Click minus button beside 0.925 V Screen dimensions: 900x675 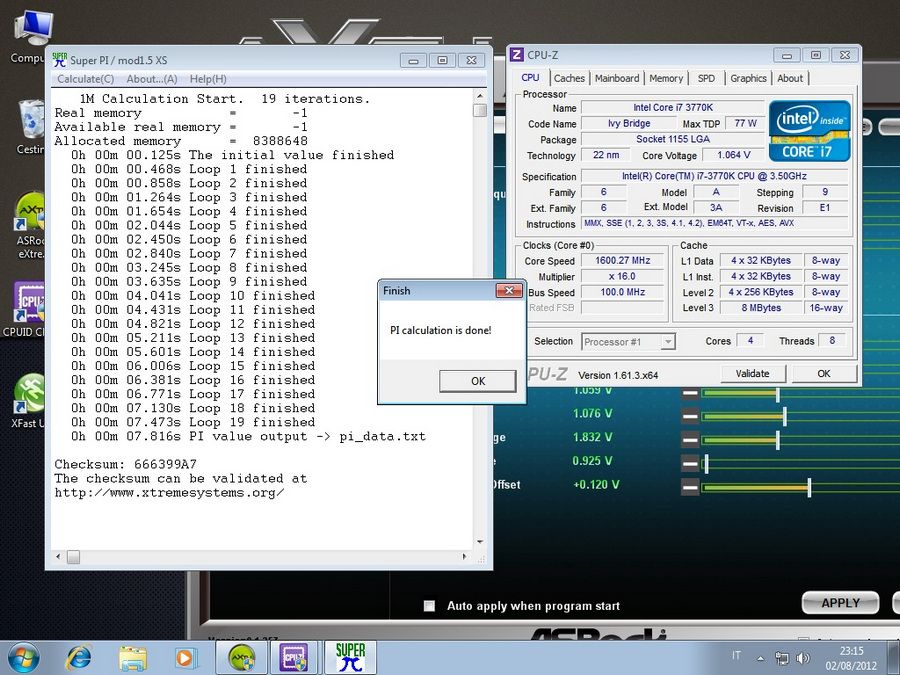[x=690, y=464]
